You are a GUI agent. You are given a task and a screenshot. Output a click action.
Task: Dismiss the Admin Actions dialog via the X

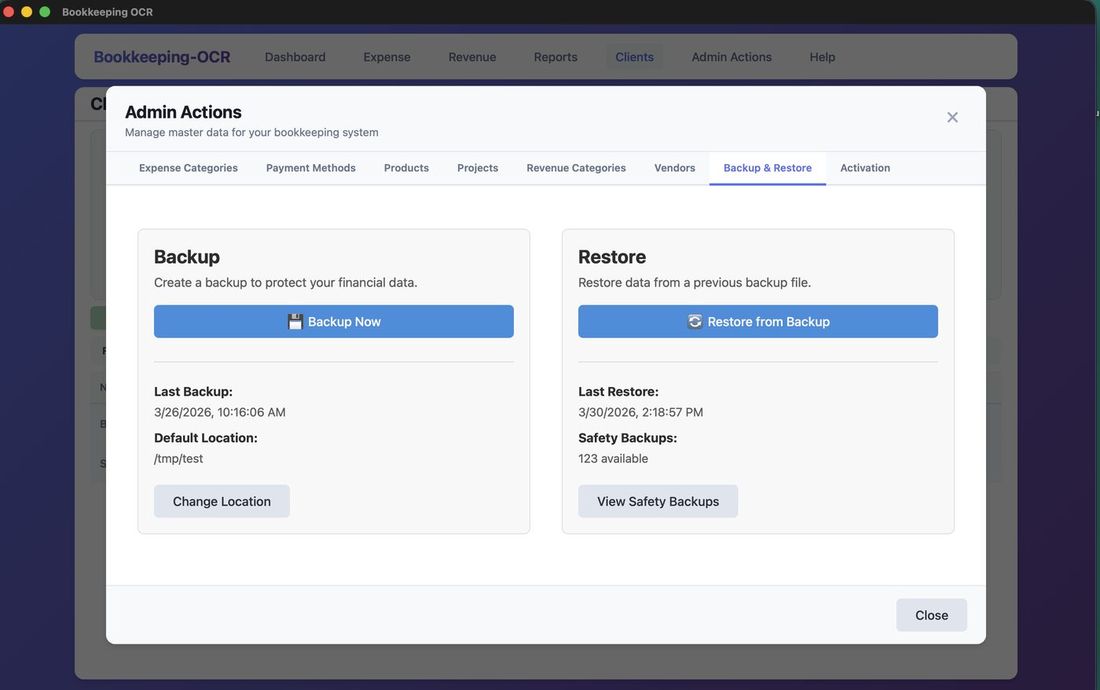pyautogui.click(x=952, y=116)
